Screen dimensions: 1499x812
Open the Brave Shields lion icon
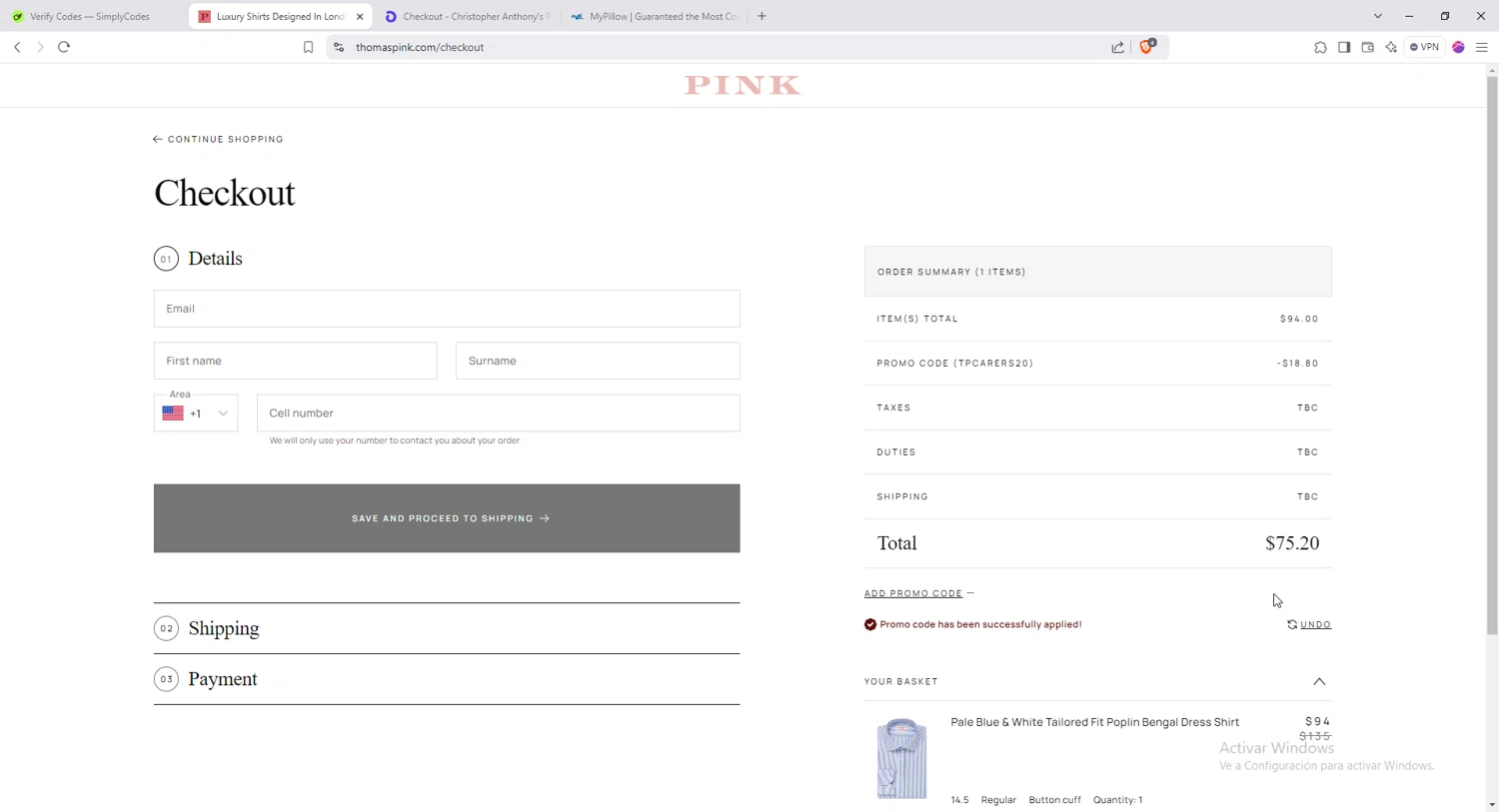click(x=1147, y=46)
